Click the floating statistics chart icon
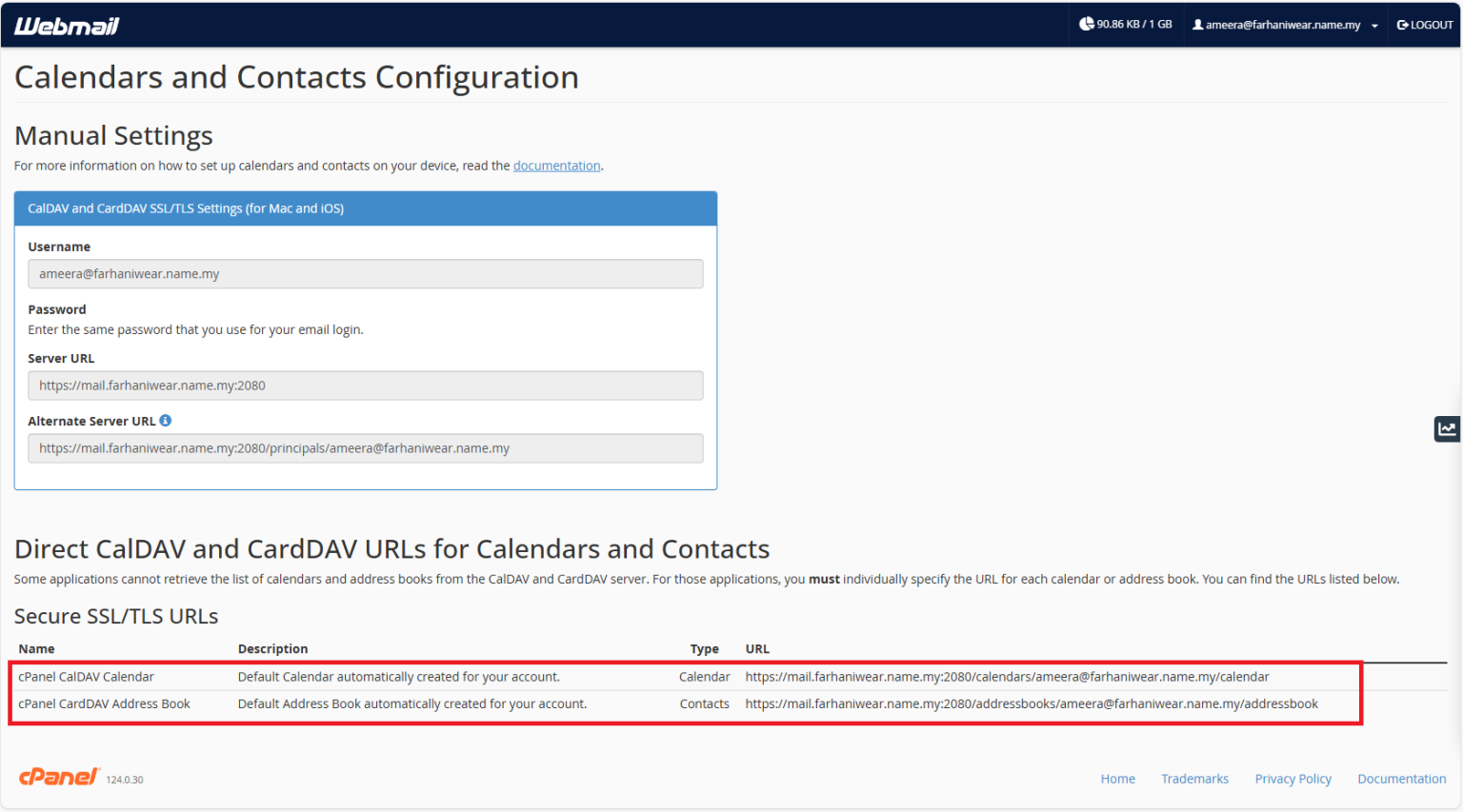This screenshot has width=1463, height=812. pyautogui.click(x=1447, y=428)
